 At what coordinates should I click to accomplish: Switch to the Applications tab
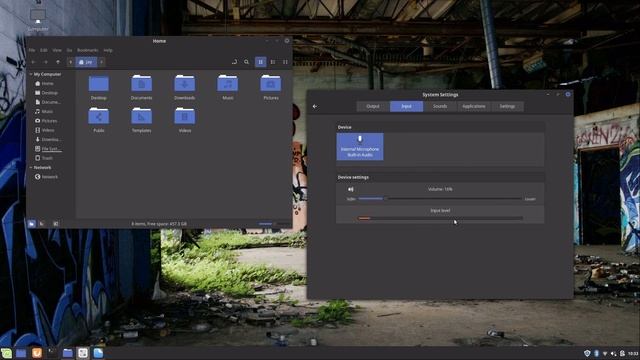pos(474,106)
